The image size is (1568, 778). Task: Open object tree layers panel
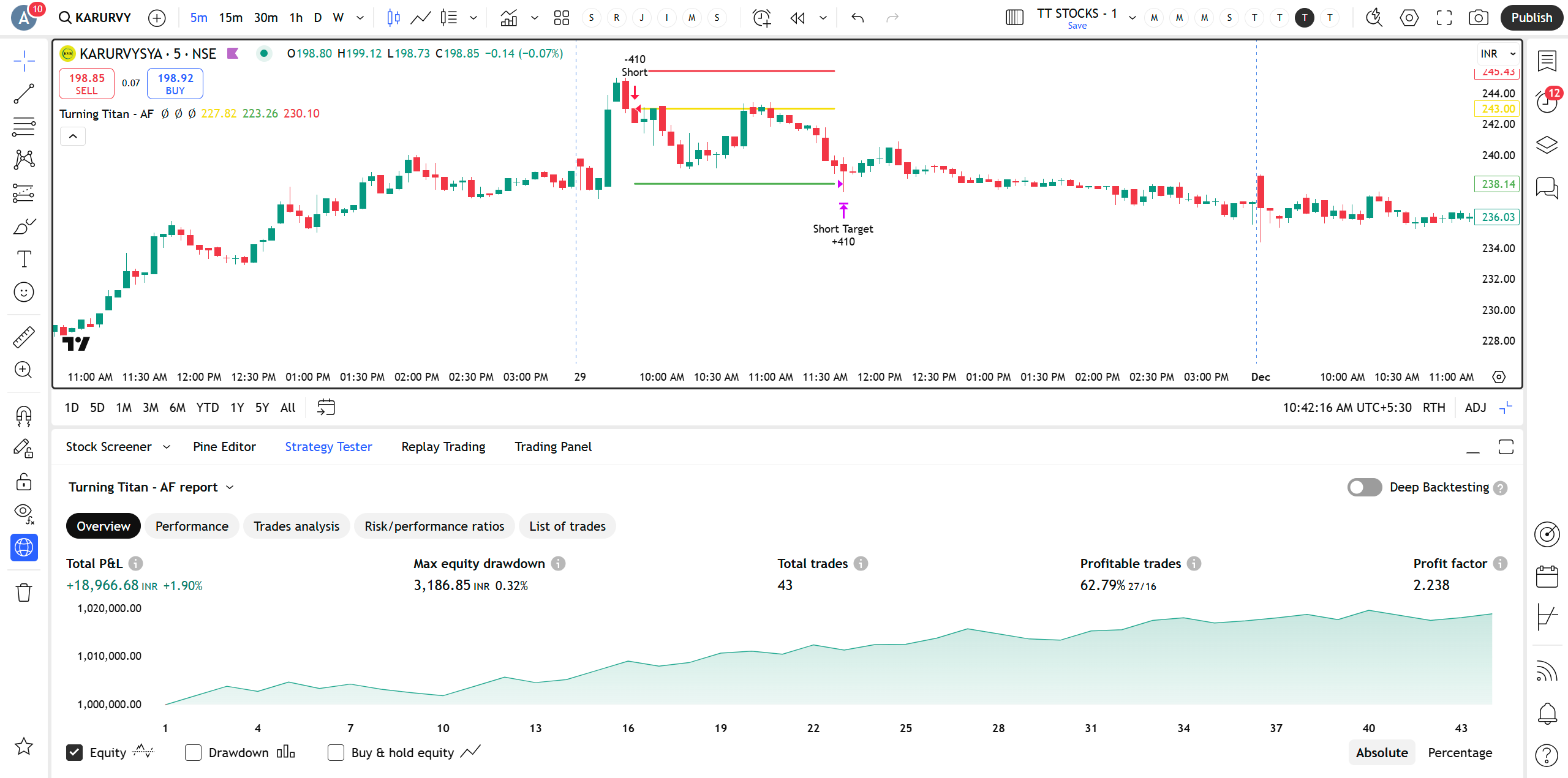pyautogui.click(x=1547, y=145)
